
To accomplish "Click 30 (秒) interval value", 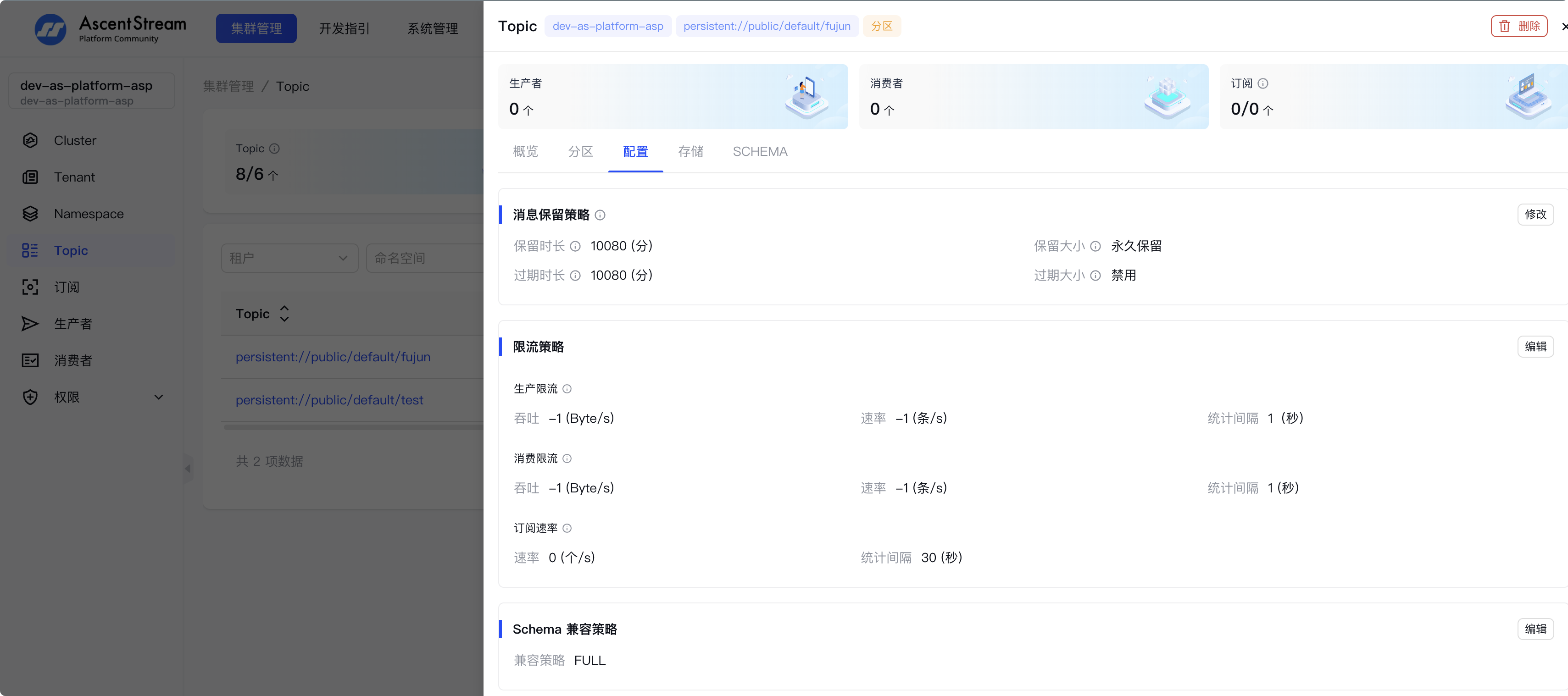I will (942, 558).
